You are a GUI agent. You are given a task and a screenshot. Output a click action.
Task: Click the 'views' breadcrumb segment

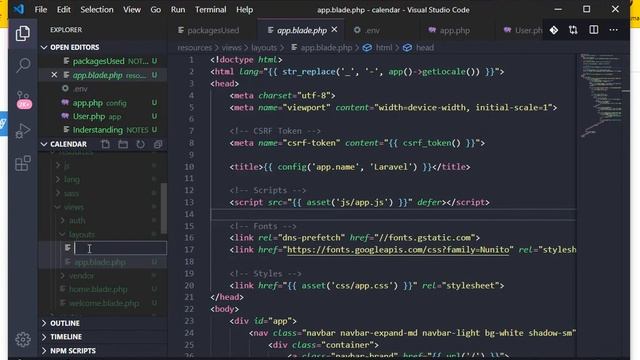coord(231,48)
